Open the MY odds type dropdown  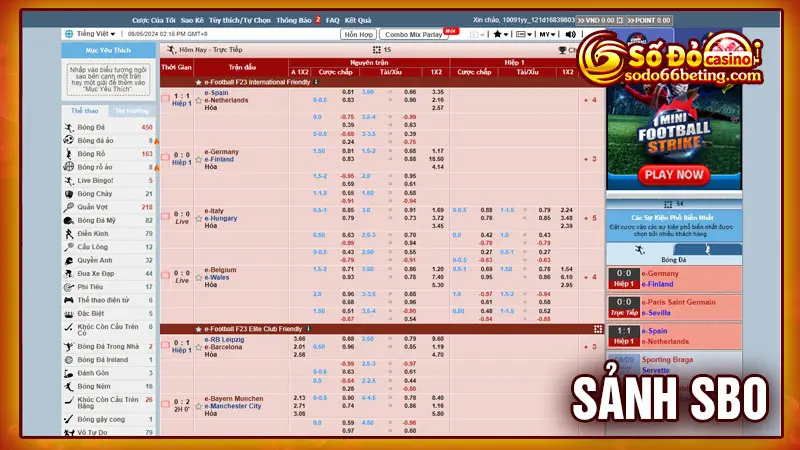(x=549, y=34)
